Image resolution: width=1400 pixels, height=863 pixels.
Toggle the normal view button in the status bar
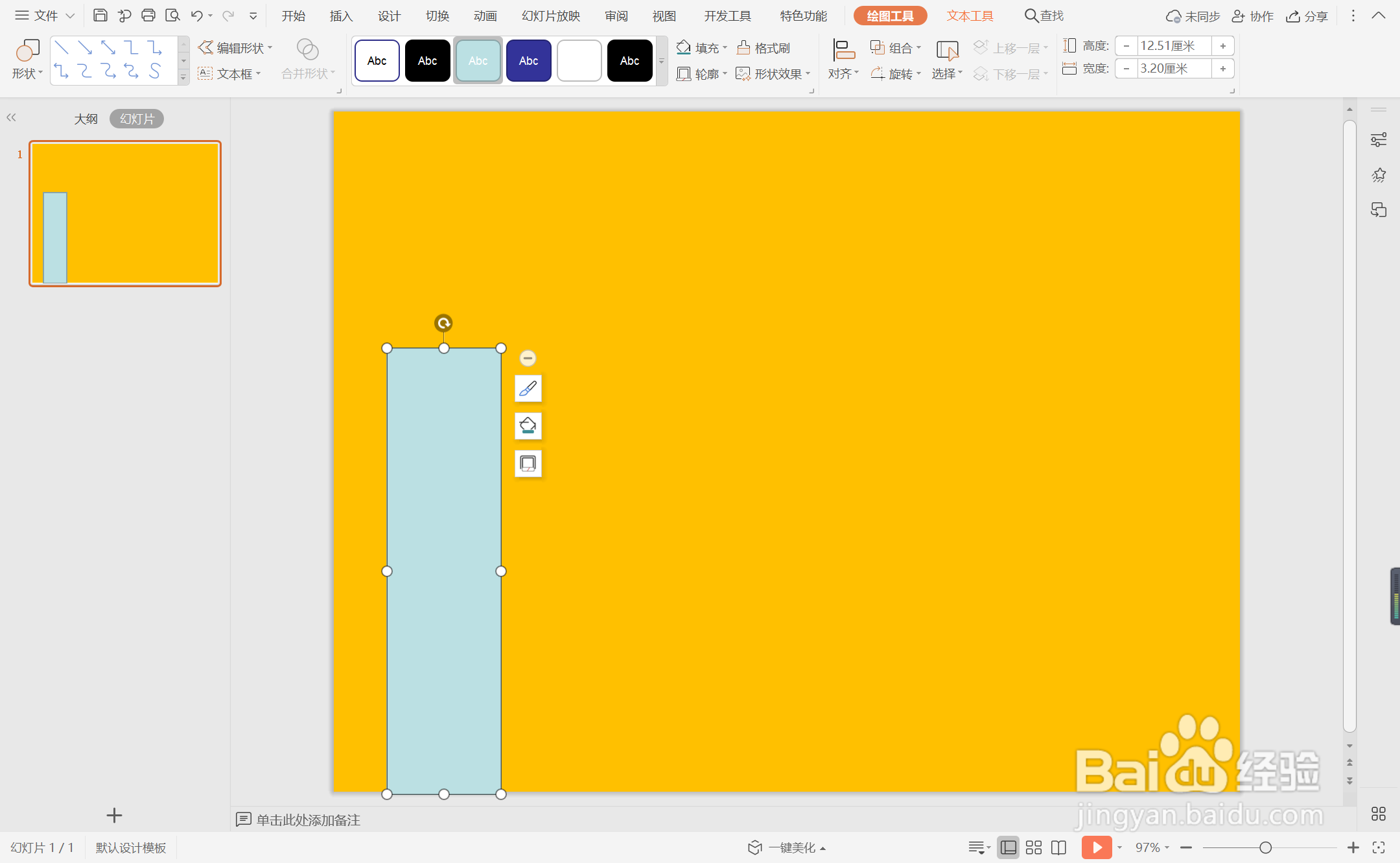point(1008,847)
